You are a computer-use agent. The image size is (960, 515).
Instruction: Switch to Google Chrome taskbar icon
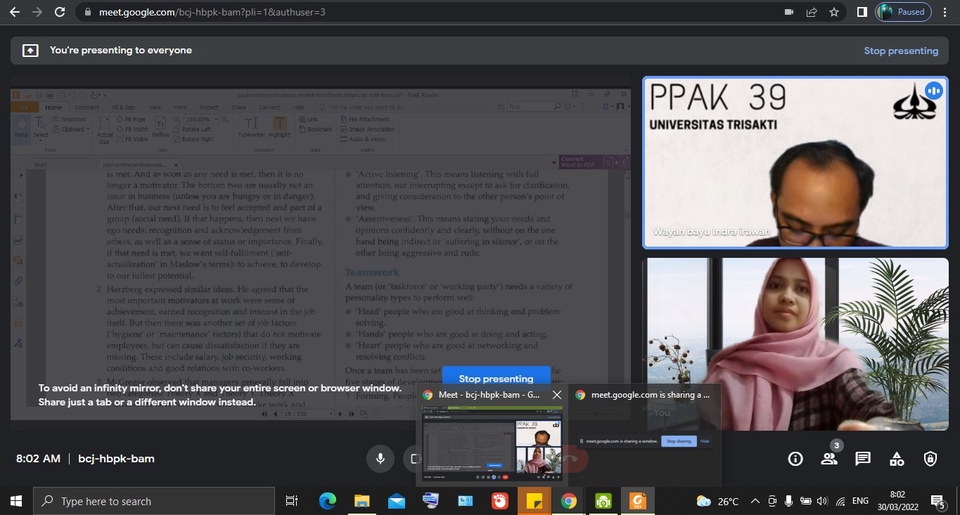tap(569, 501)
